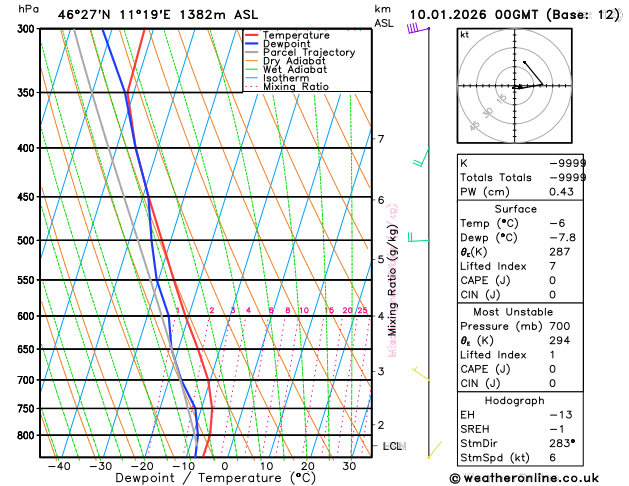Screen dimensions: 629x486
Task: Click the 650 hPa pressure label
Action: click(28, 349)
